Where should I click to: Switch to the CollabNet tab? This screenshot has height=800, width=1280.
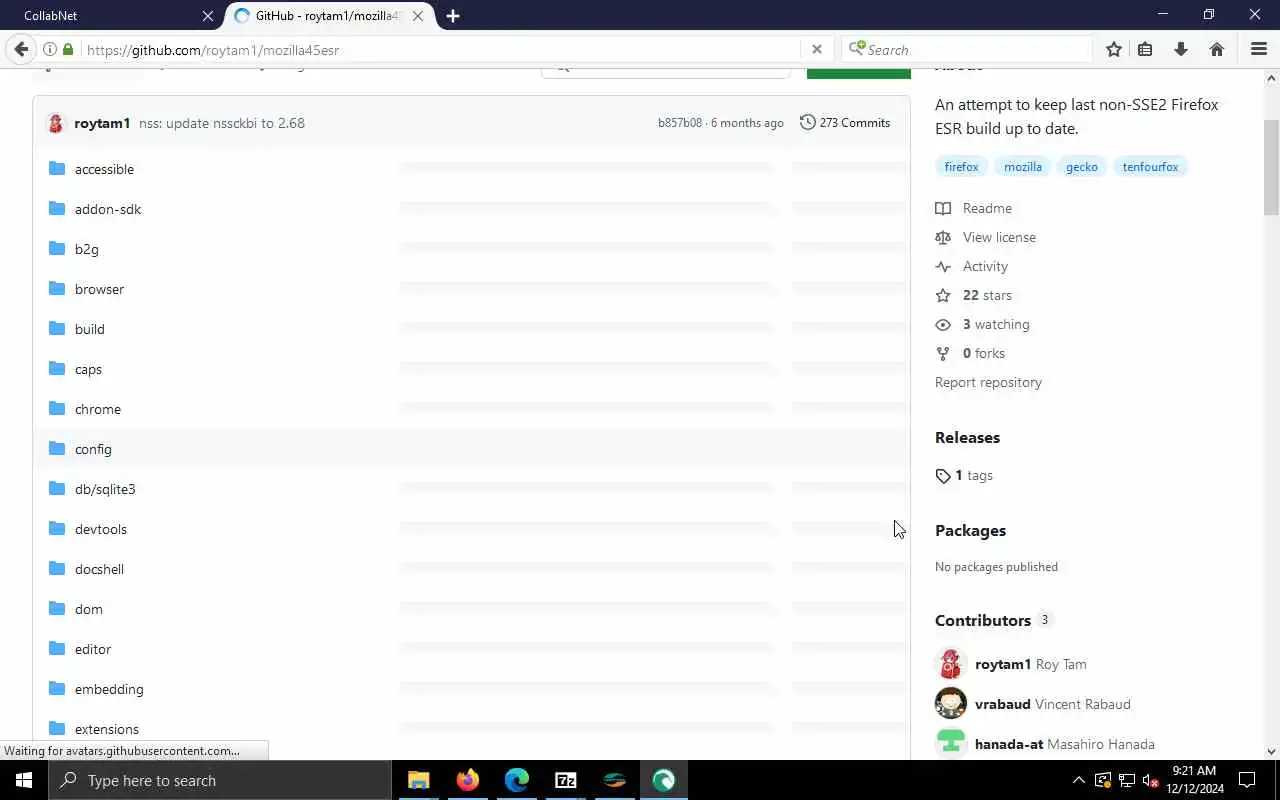(x=110, y=16)
